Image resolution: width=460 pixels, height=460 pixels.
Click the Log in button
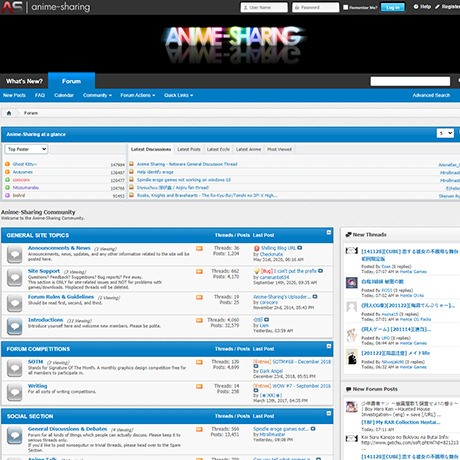(x=392, y=7)
